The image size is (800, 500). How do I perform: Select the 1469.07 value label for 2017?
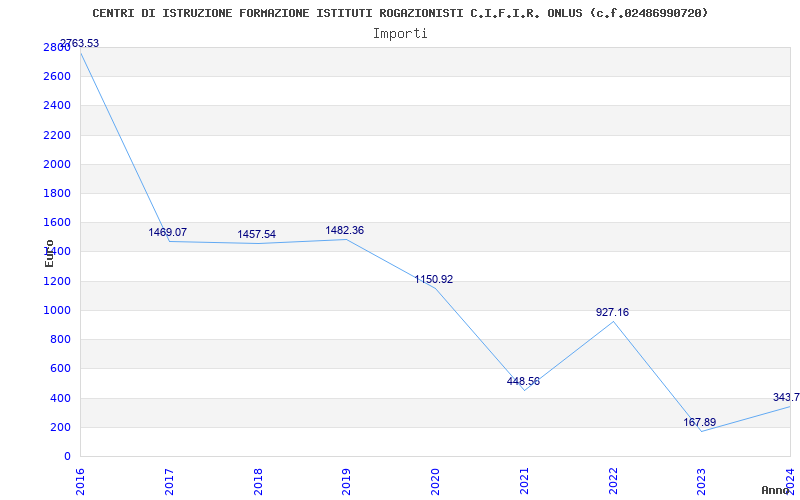tap(168, 232)
